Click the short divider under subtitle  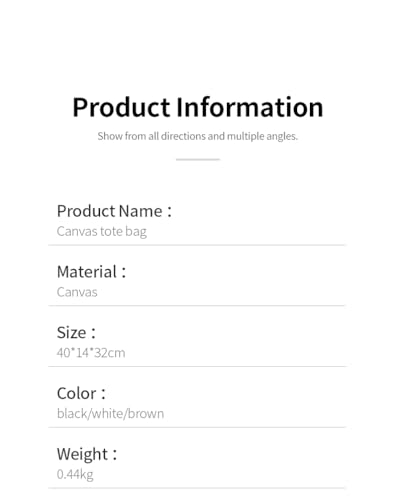[x=198, y=159]
